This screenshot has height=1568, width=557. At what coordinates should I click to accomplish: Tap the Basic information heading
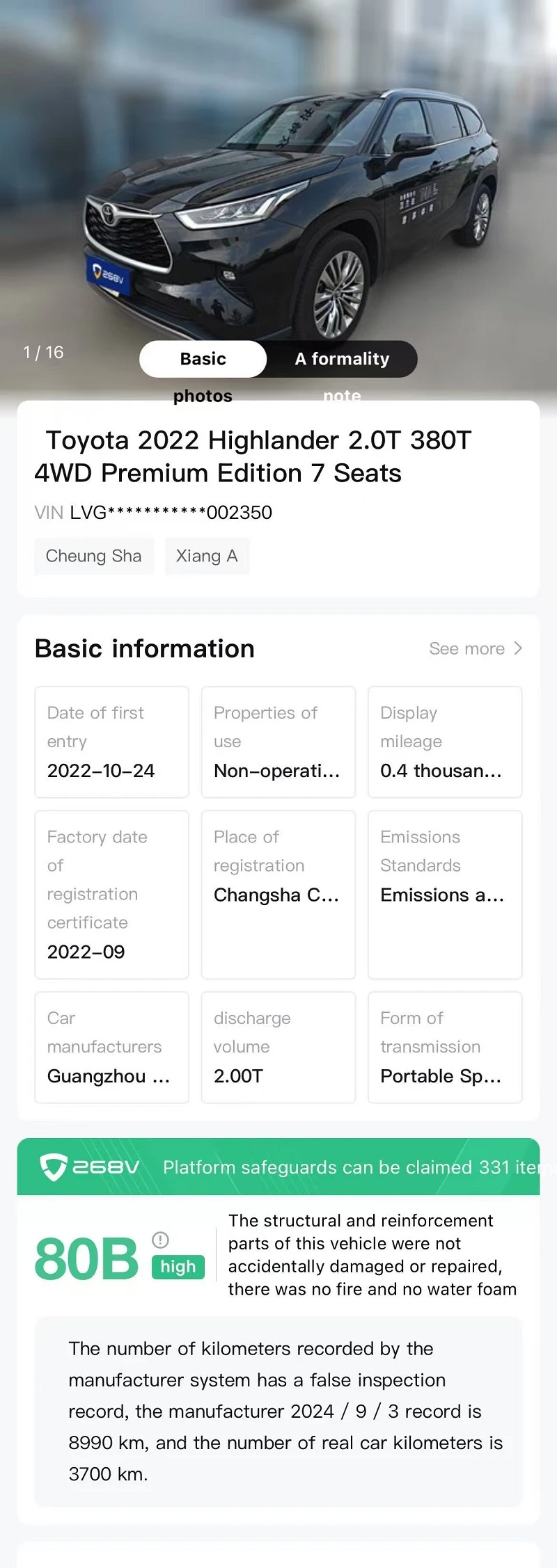pos(145,648)
